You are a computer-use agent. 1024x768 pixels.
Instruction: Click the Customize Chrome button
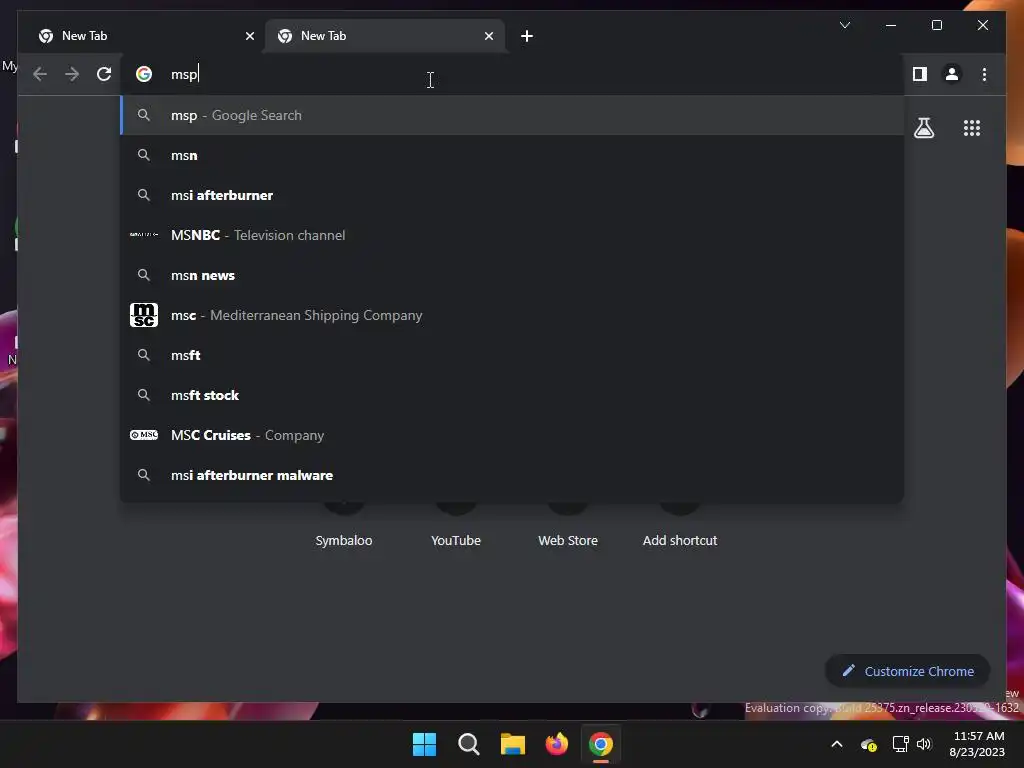tap(908, 671)
